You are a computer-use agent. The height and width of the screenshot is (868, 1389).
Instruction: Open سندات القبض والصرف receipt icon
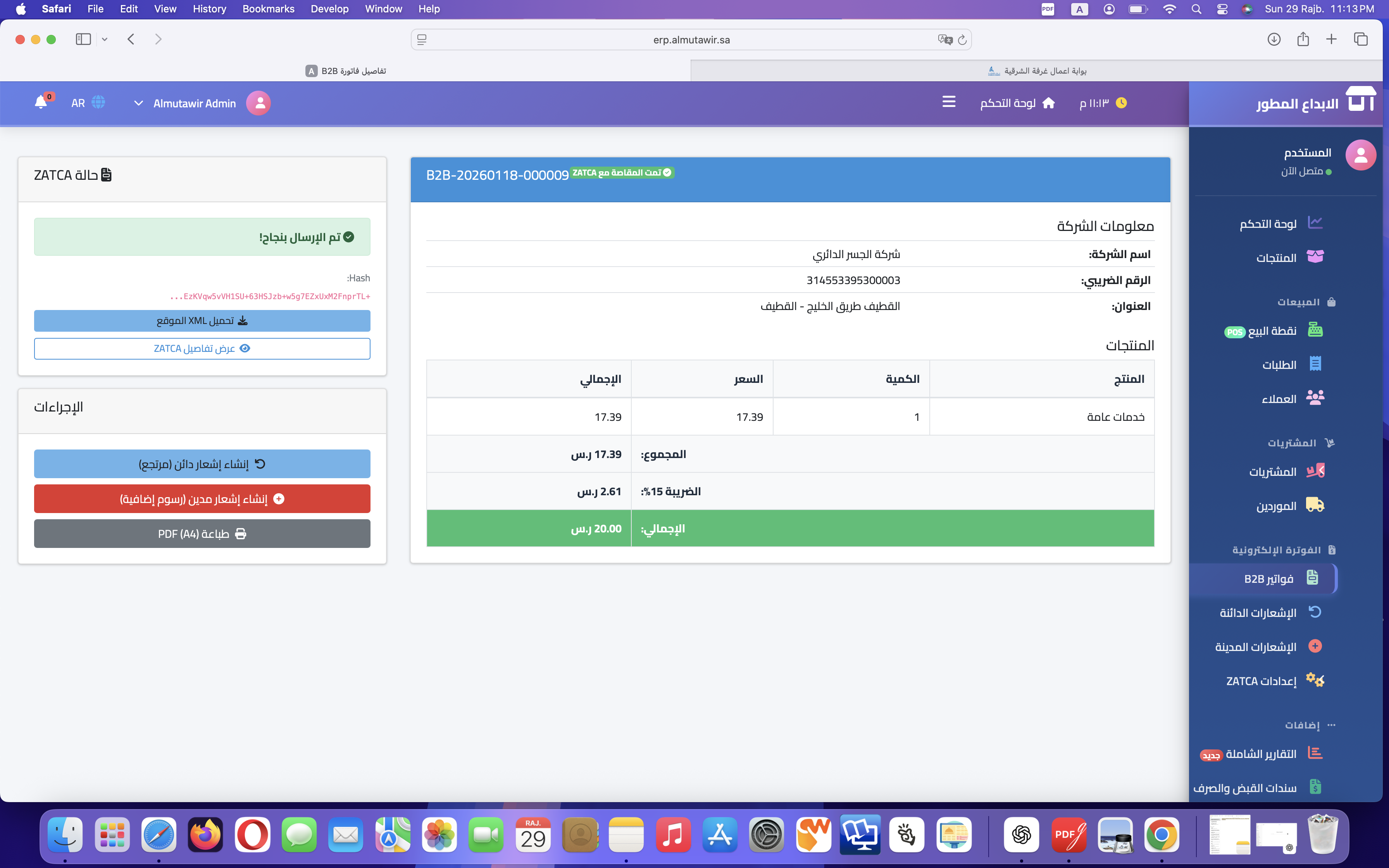[1316, 786]
